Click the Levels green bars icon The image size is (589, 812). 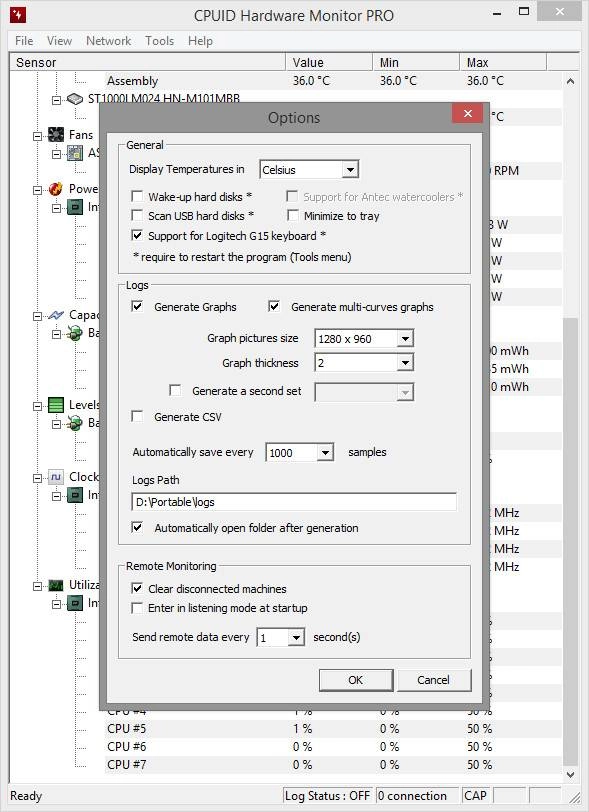[55, 405]
